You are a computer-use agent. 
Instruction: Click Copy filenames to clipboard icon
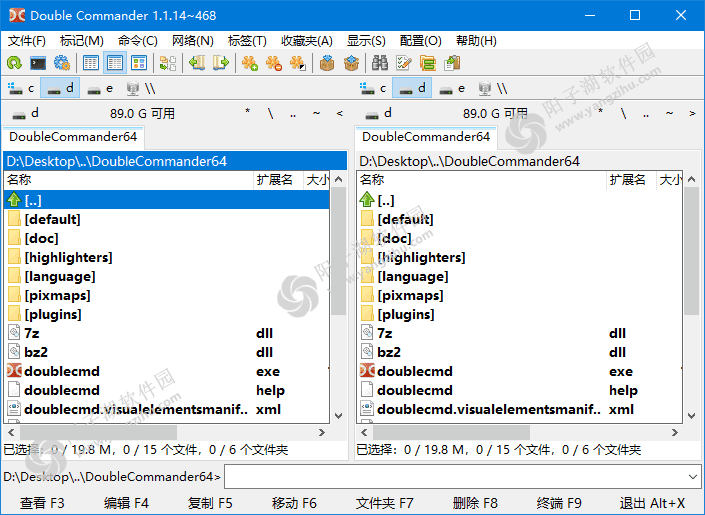click(x=452, y=63)
